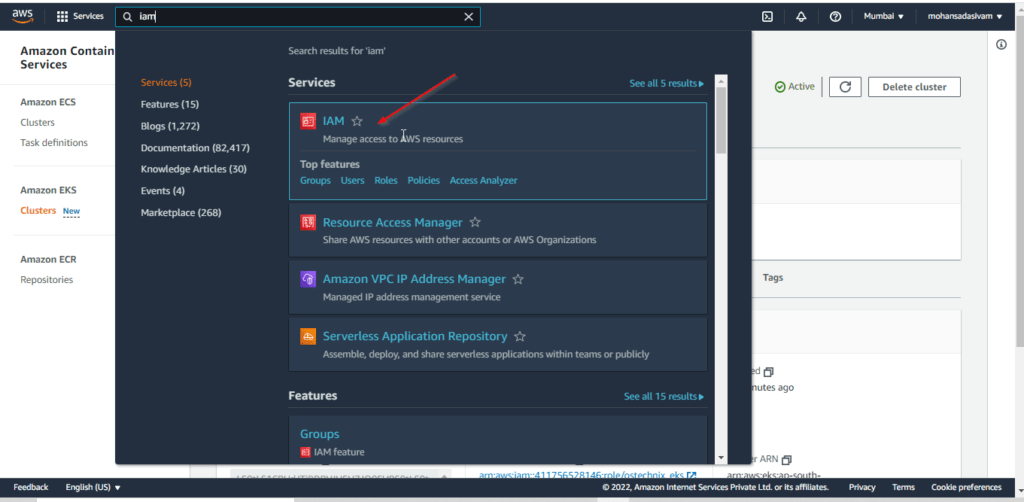Image resolution: width=1024 pixels, height=502 pixels.
Task: Open the AWS logo home link
Action: (x=22, y=16)
